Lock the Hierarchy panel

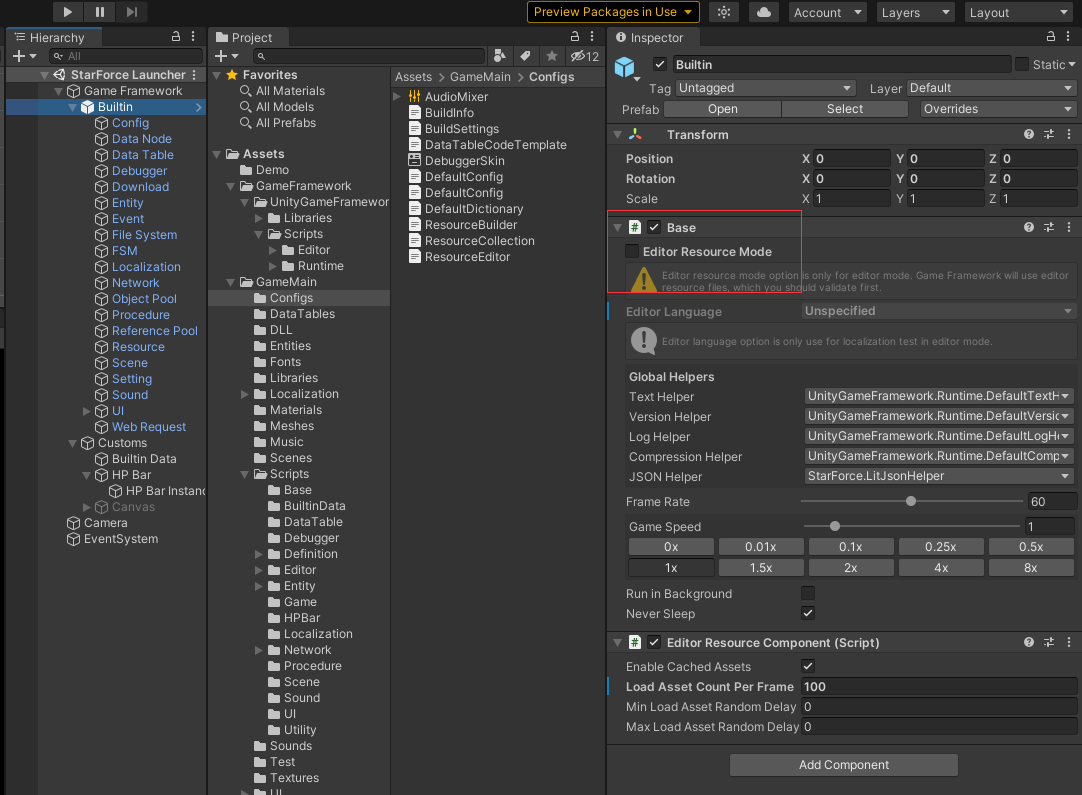coord(176,37)
